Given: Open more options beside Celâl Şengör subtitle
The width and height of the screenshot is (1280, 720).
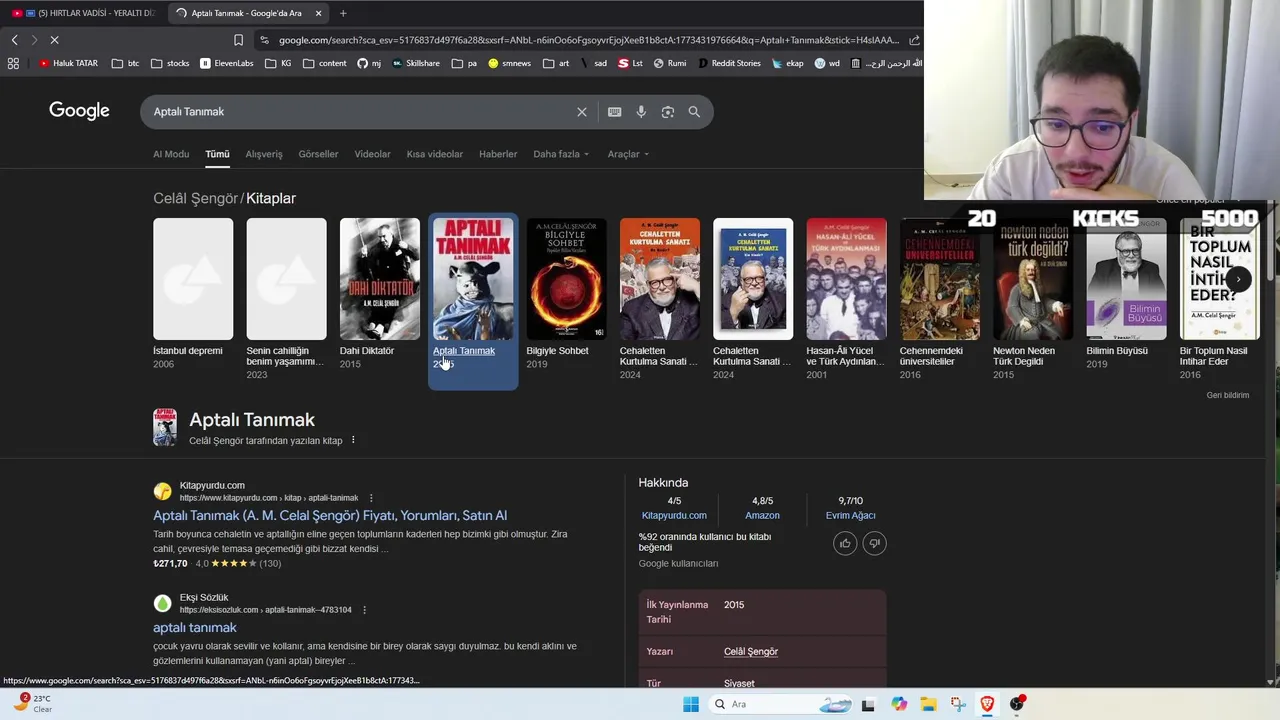Looking at the screenshot, I should pos(353,440).
